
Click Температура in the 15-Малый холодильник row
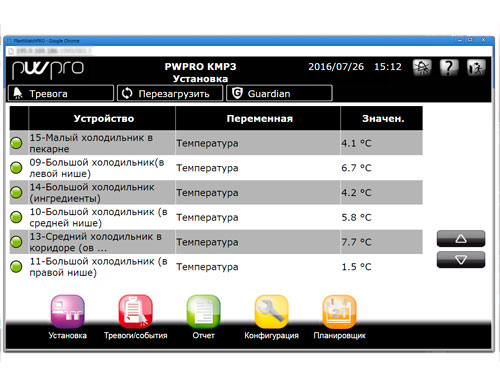point(207,143)
